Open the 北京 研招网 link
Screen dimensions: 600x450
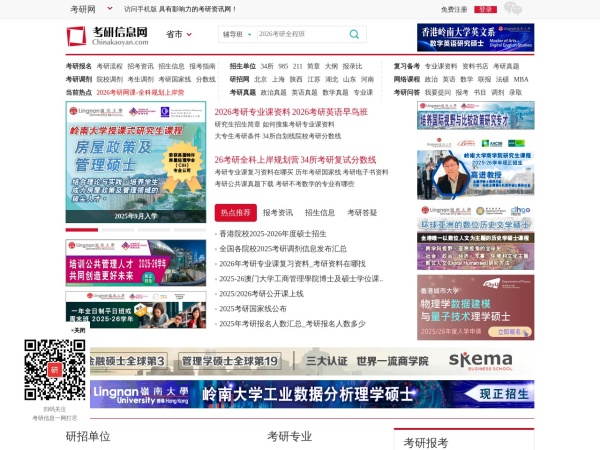tap(260, 79)
